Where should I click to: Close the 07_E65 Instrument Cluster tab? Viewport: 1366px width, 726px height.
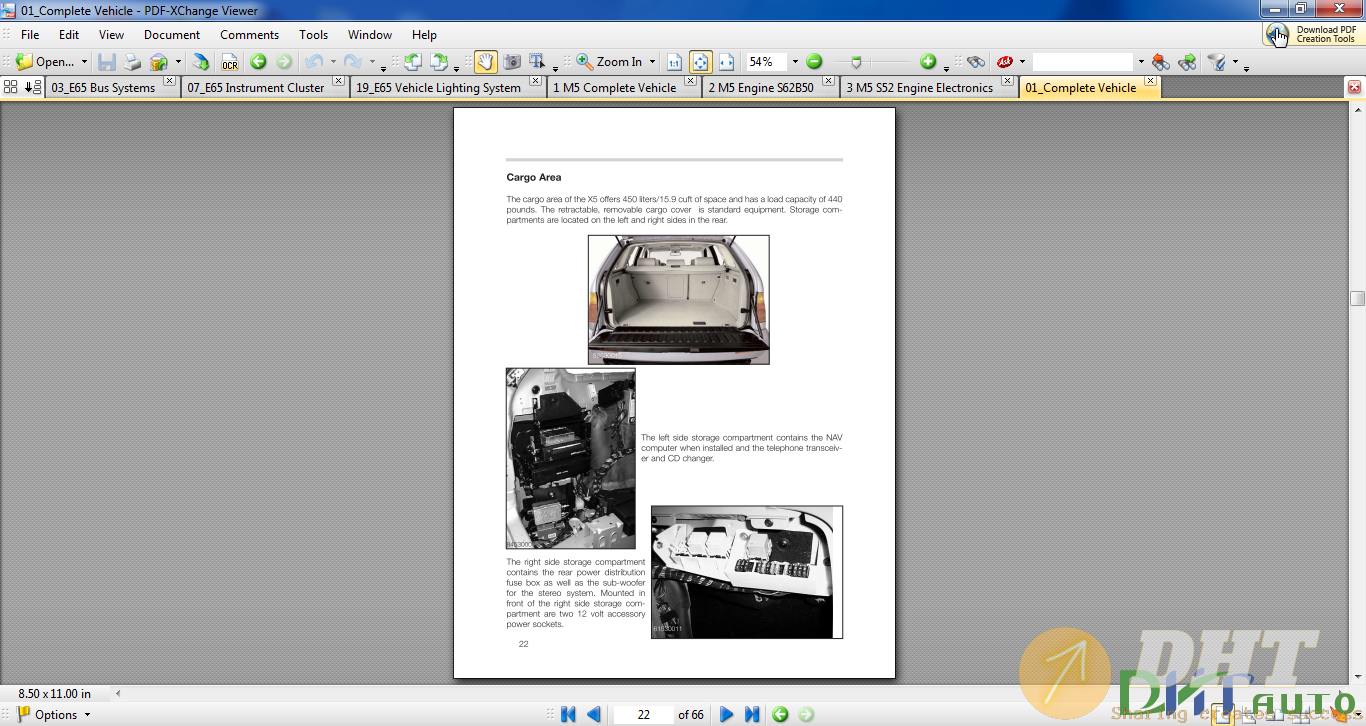pyautogui.click(x=338, y=81)
